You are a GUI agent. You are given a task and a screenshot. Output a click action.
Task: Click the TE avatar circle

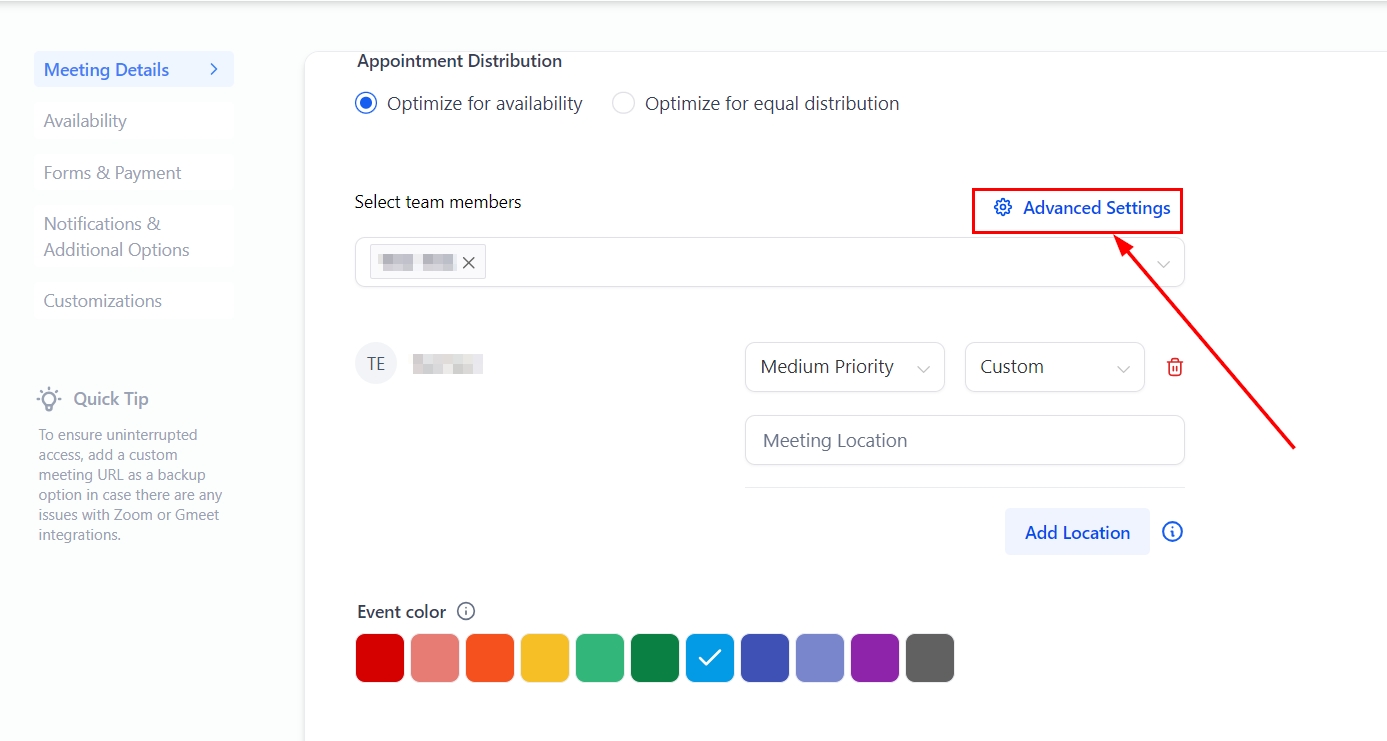point(376,364)
